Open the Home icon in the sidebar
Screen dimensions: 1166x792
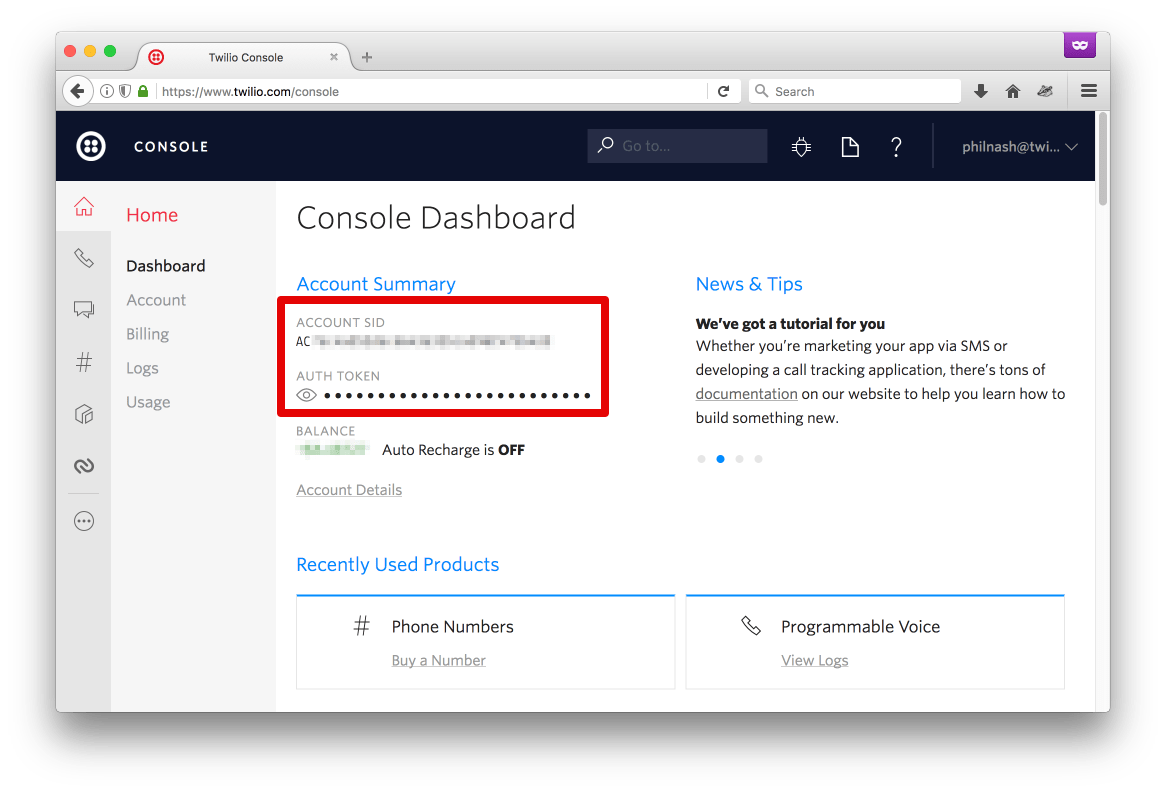tap(84, 207)
